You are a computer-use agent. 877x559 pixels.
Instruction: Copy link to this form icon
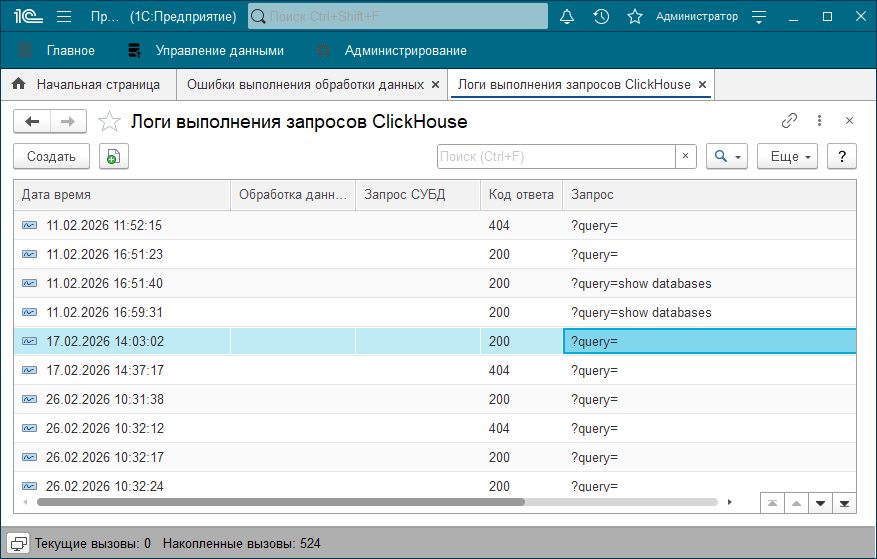click(789, 120)
